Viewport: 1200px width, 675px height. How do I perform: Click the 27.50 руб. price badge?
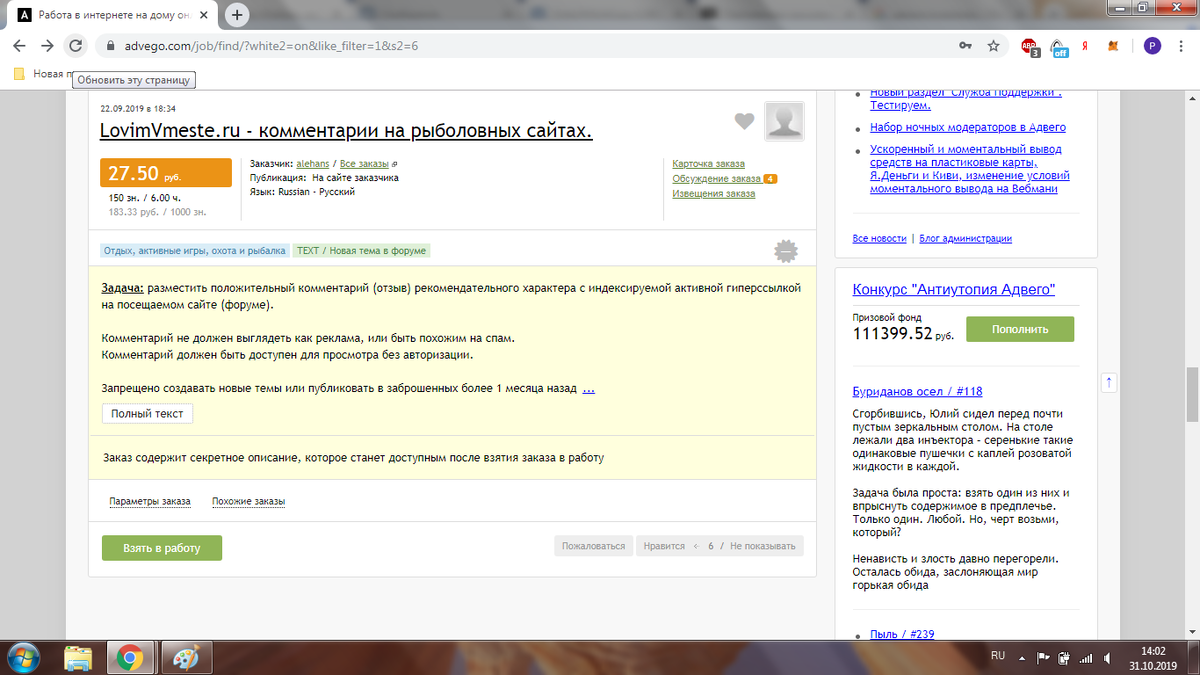pos(166,173)
